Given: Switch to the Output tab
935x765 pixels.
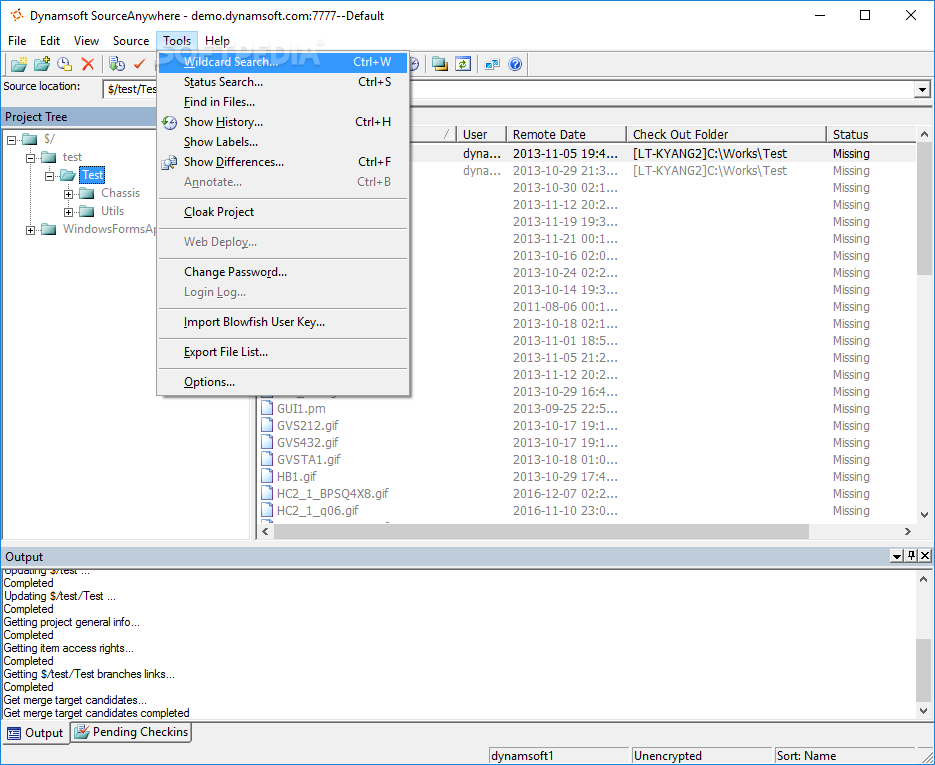Looking at the screenshot, I should point(36,733).
